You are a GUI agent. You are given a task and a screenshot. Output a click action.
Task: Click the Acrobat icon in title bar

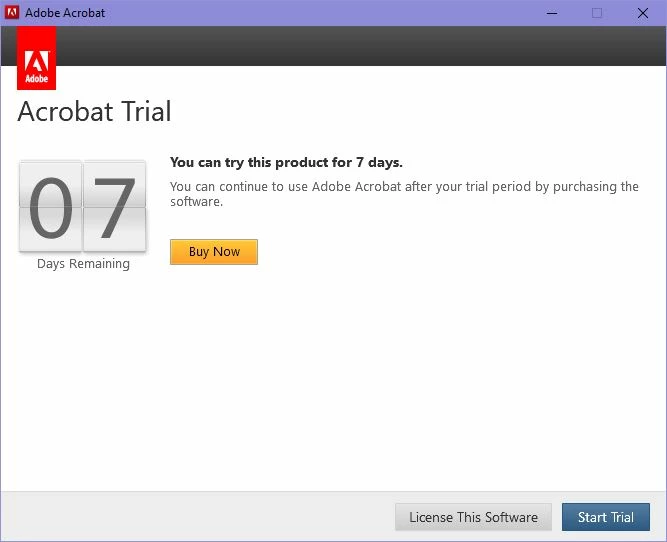(x=11, y=13)
